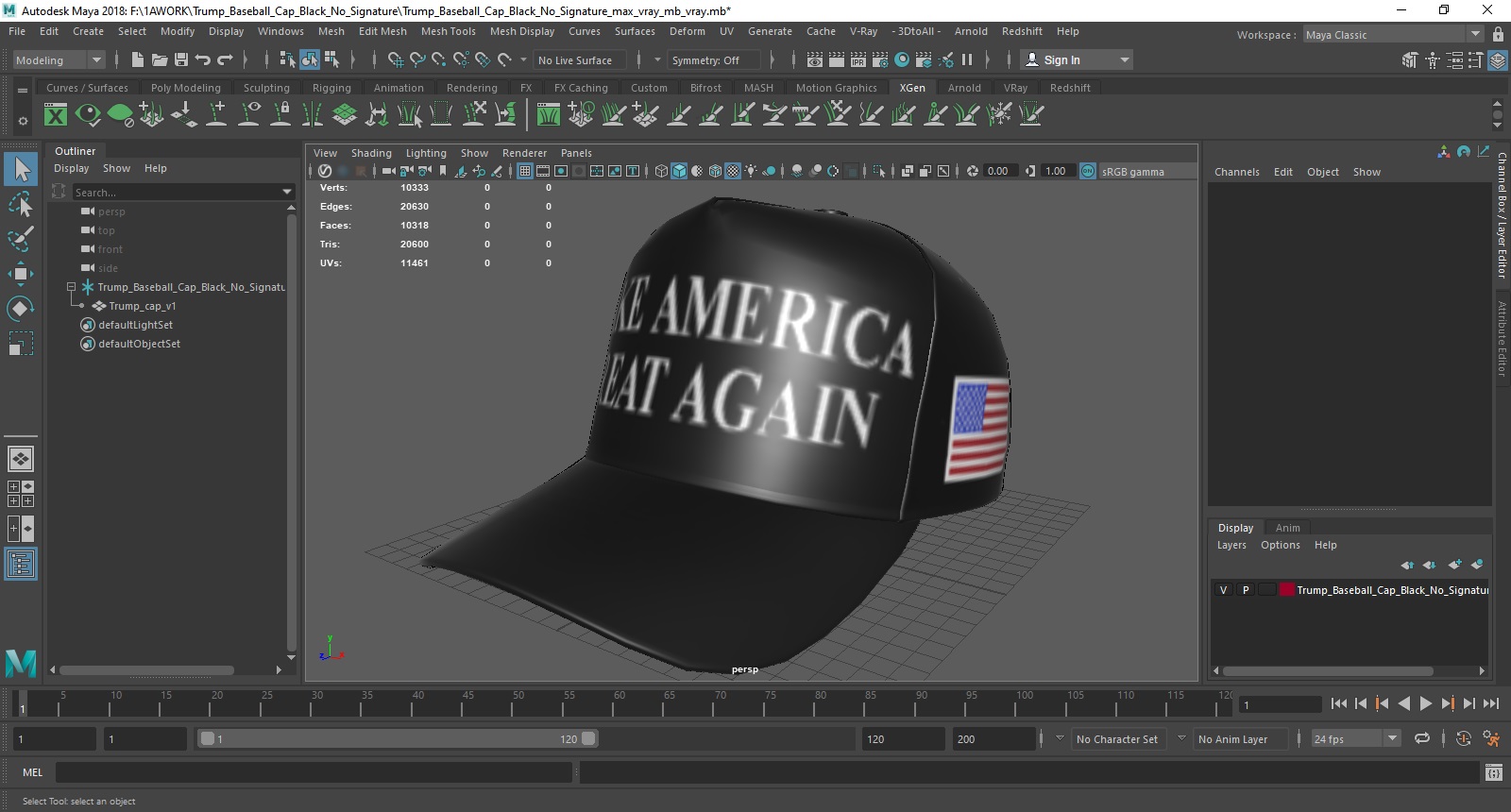Click the snap to grids magnet icon
Screen dimensions: 1511x812
pos(396,59)
